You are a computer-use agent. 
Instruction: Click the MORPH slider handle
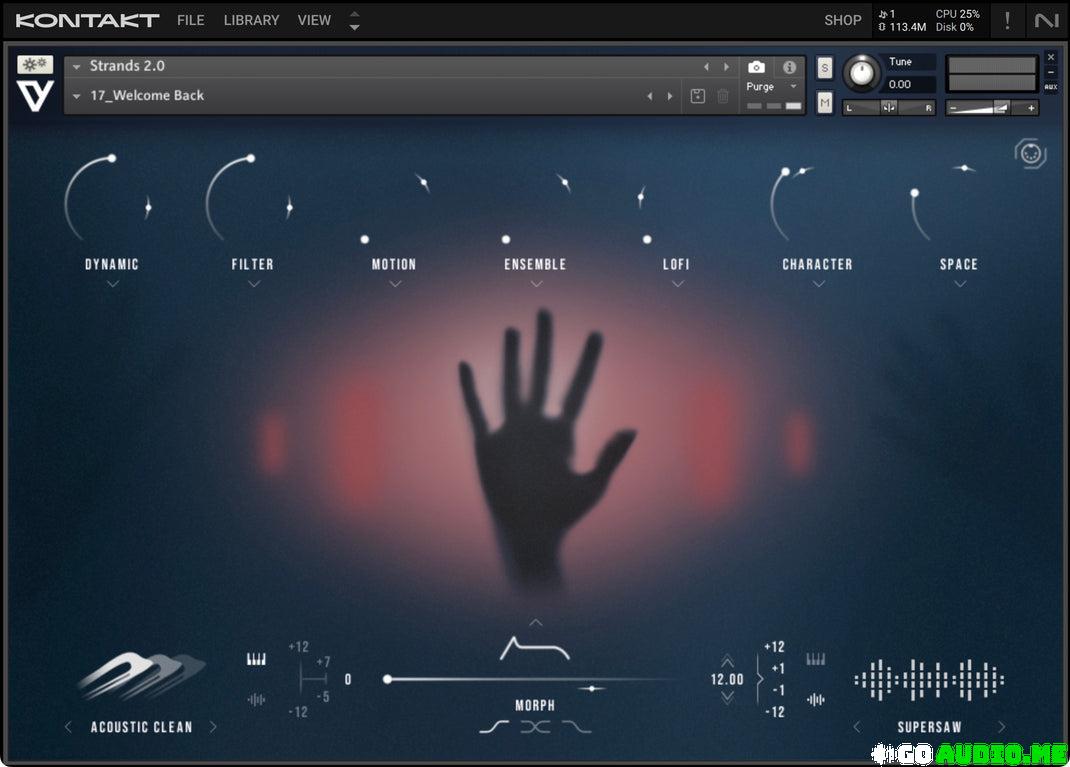click(x=387, y=680)
